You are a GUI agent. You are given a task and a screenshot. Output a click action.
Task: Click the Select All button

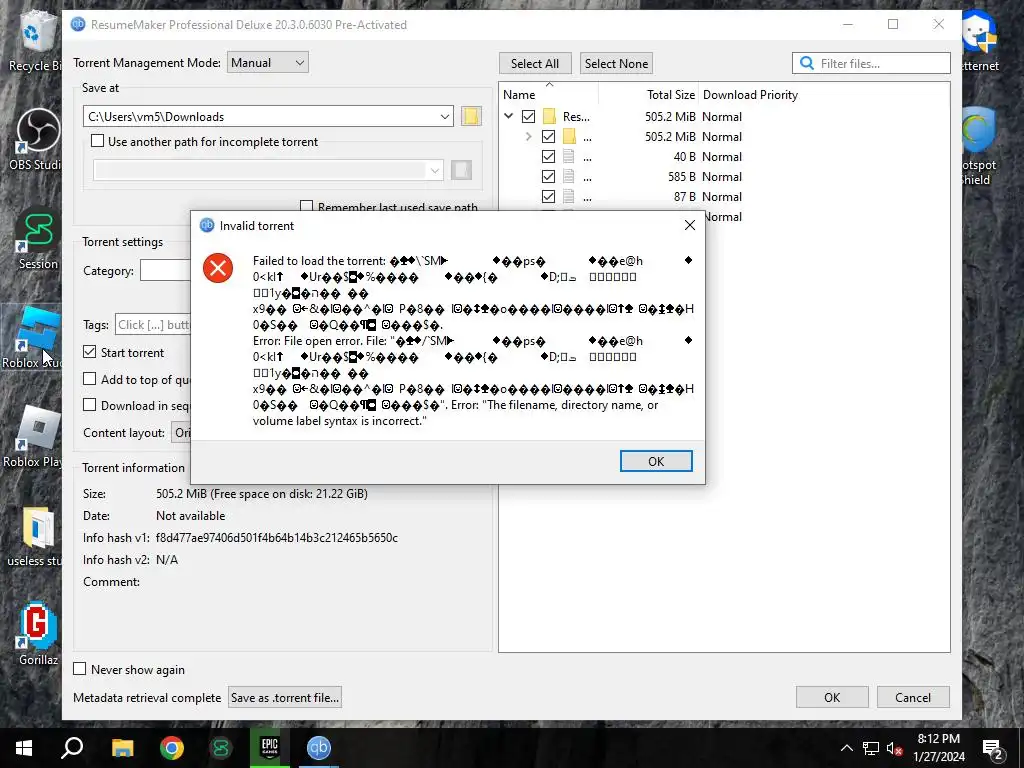(x=536, y=63)
